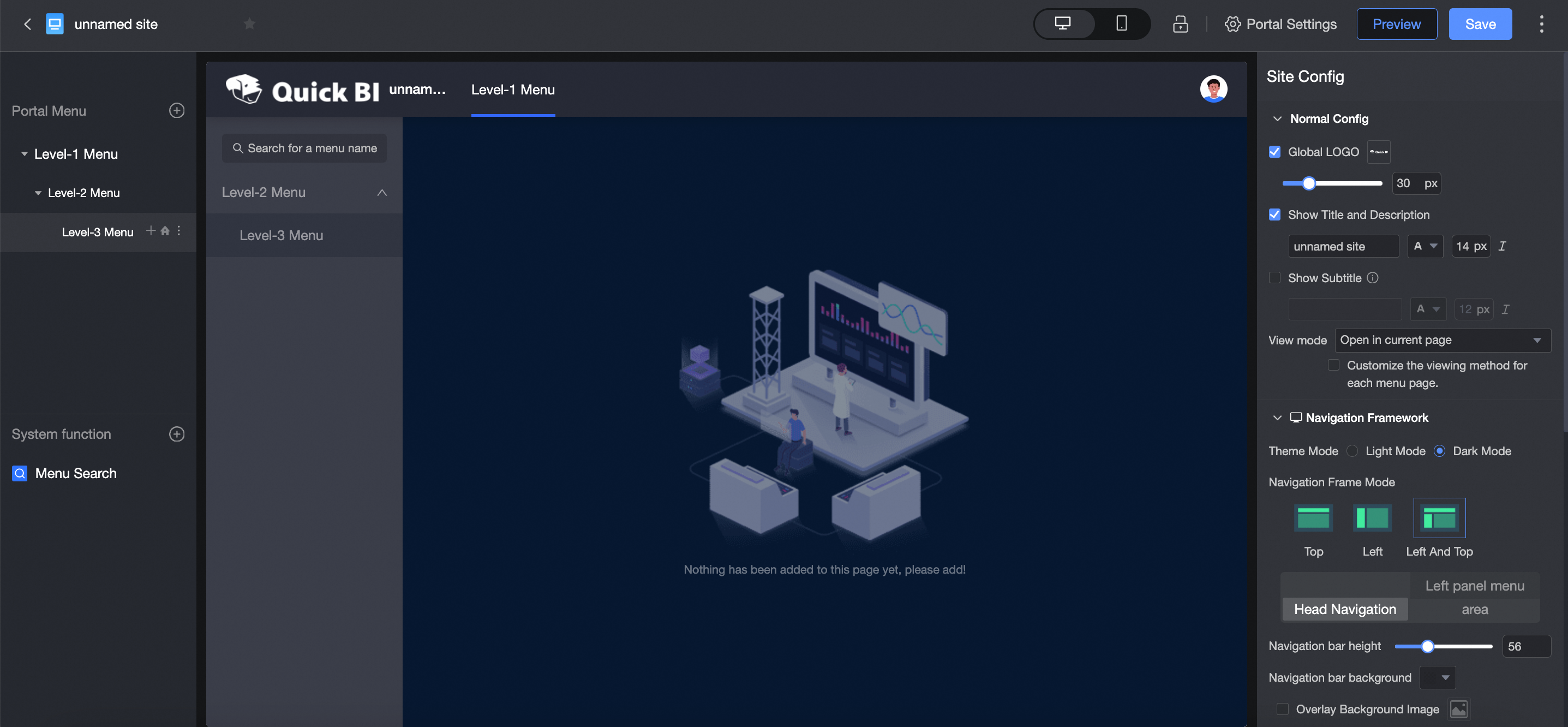Open more options kebab in top bar
The width and height of the screenshot is (1568, 727).
click(x=1541, y=24)
